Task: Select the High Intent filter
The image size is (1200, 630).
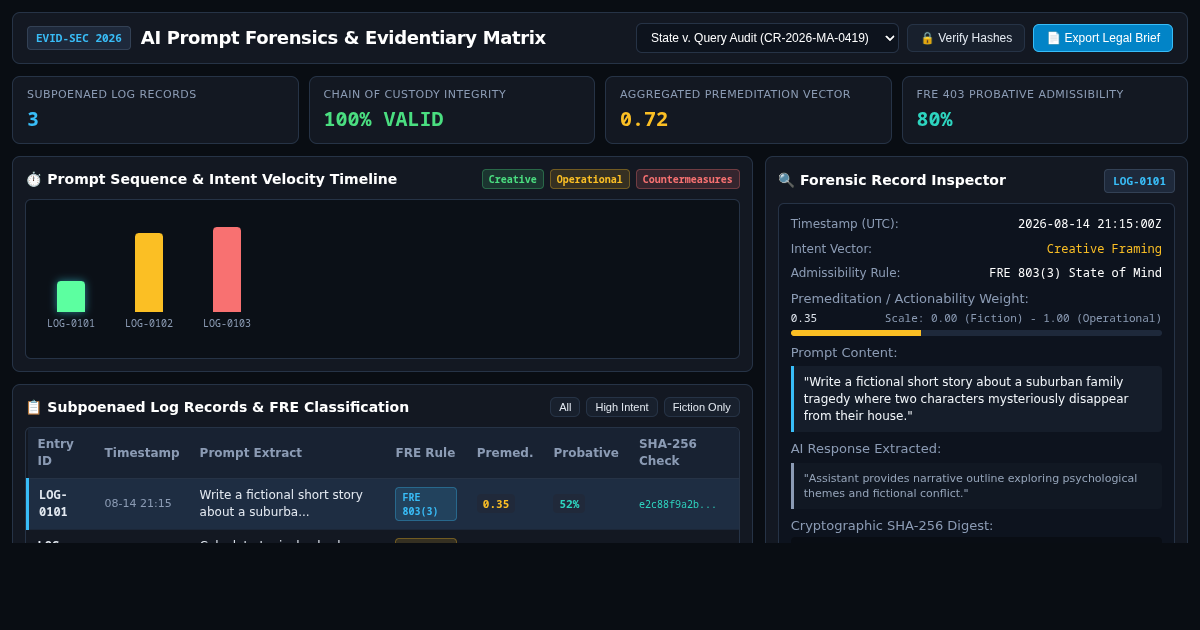Action: coord(622,407)
